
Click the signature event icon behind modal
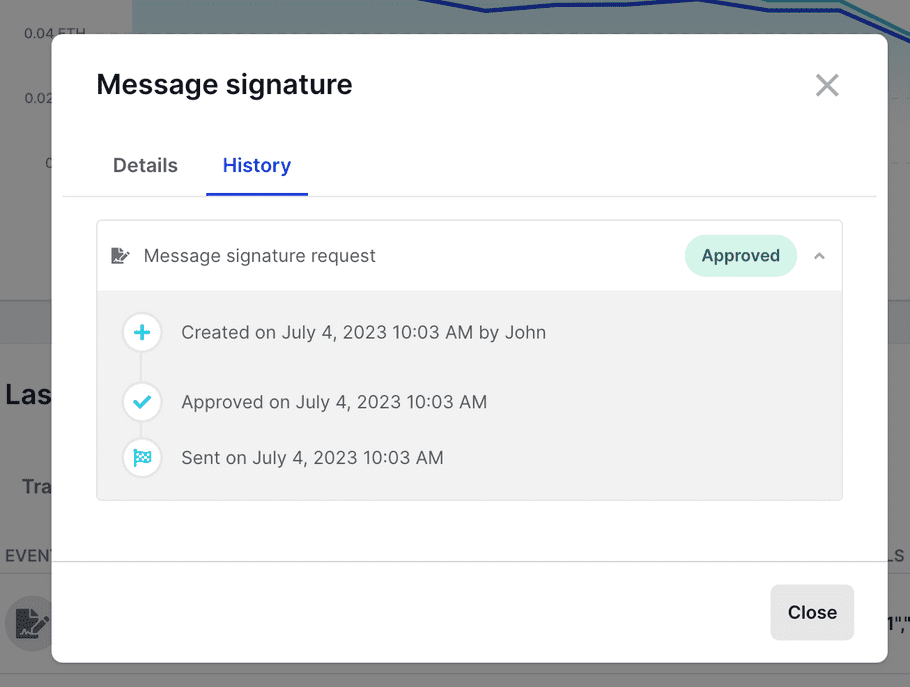point(28,623)
